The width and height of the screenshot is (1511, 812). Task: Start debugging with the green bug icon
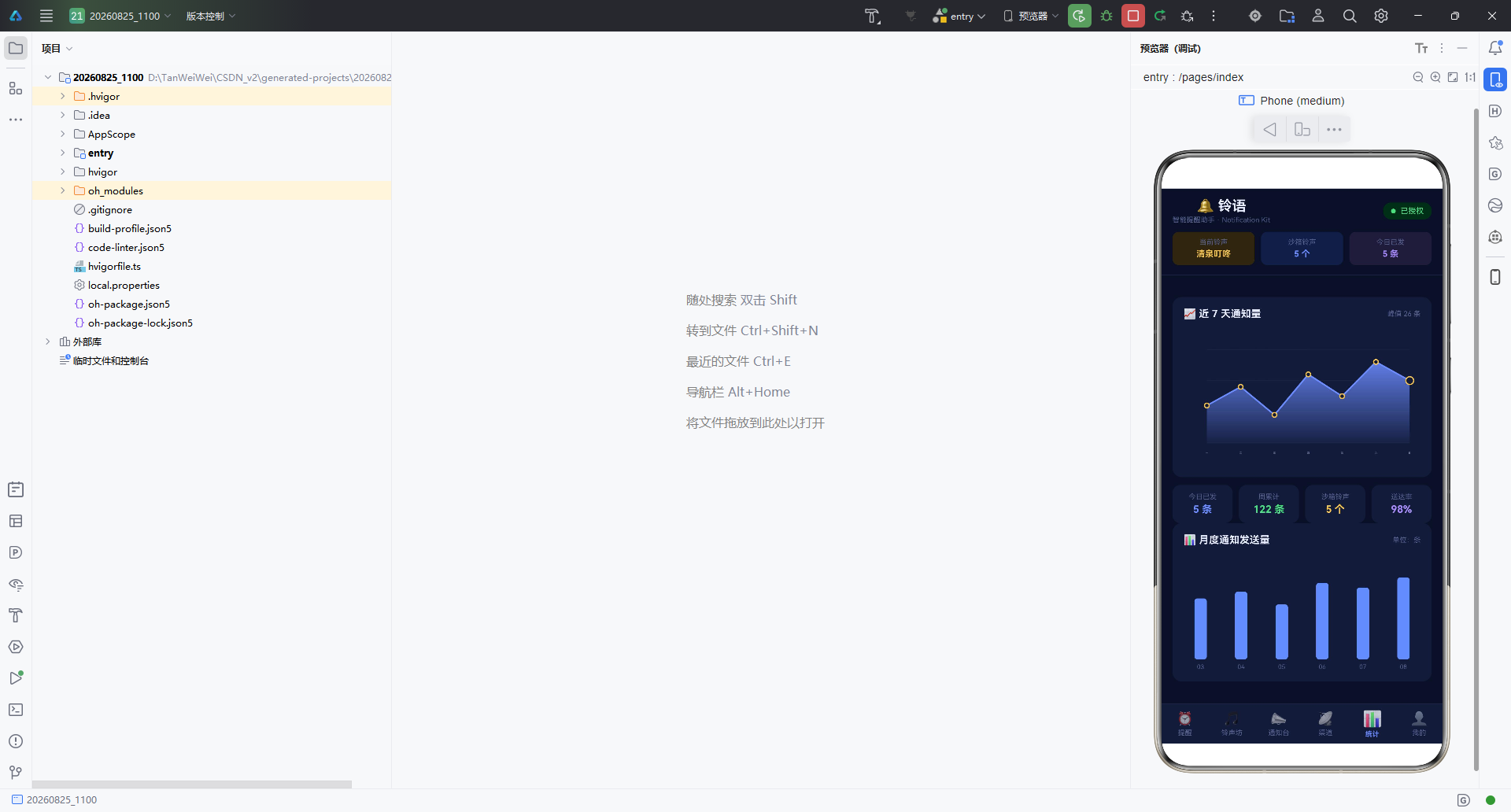pyautogui.click(x=1106, y=16)
